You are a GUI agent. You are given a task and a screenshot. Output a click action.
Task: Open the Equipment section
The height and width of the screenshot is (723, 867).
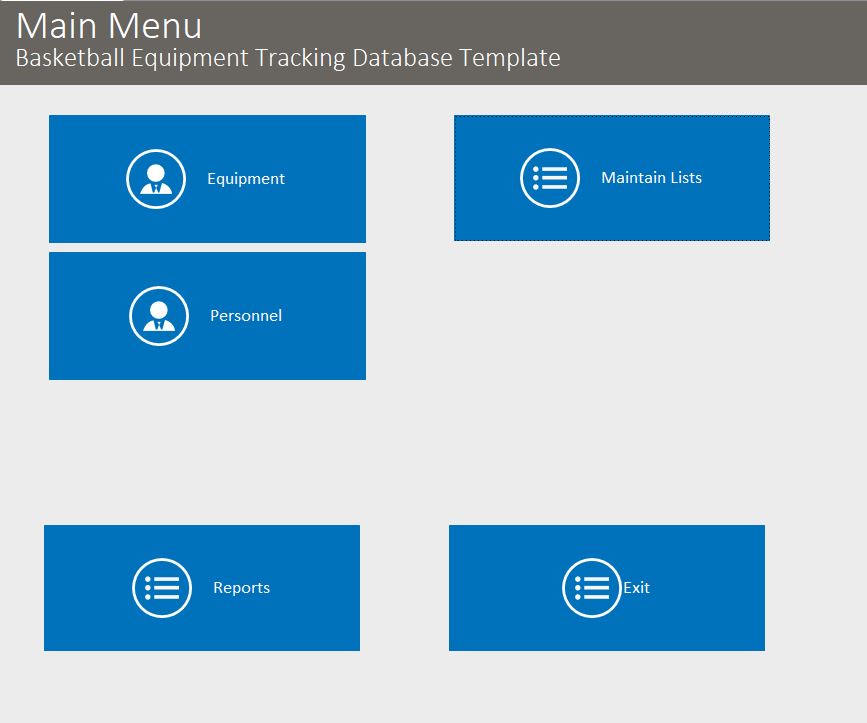tap(207, 179)
